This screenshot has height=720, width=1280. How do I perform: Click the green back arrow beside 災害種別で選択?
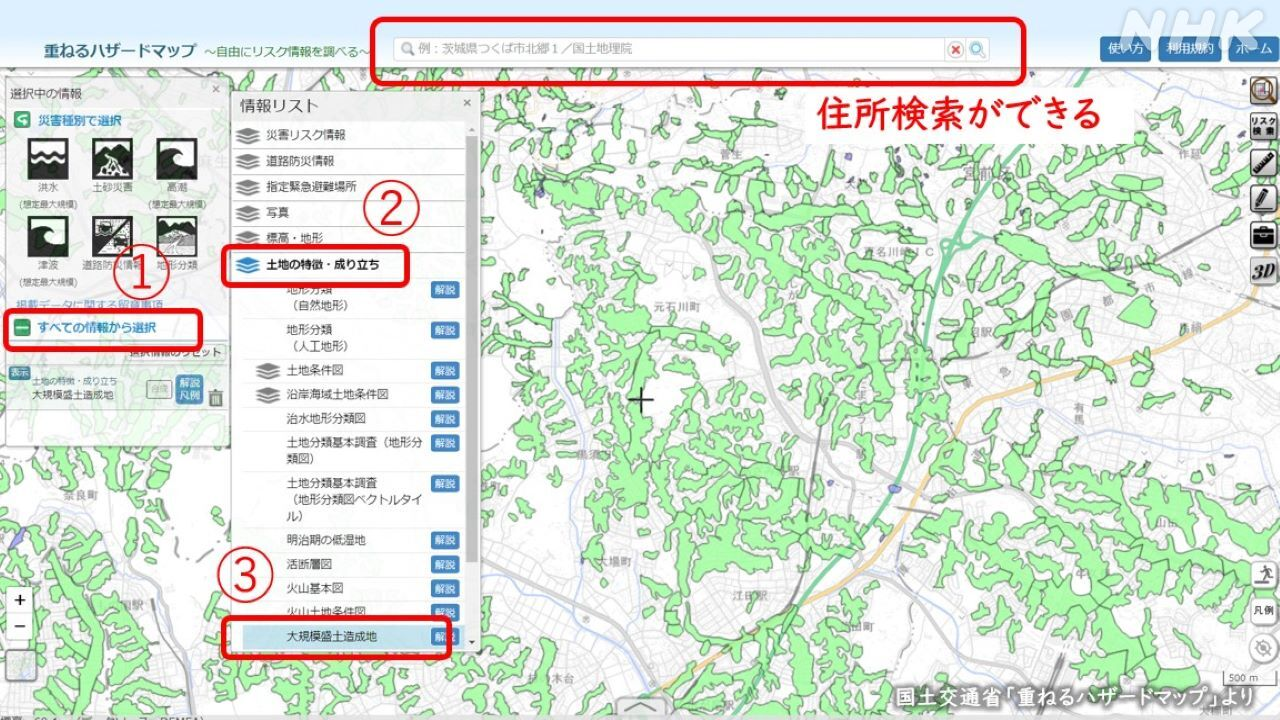(x=22, y=120)
